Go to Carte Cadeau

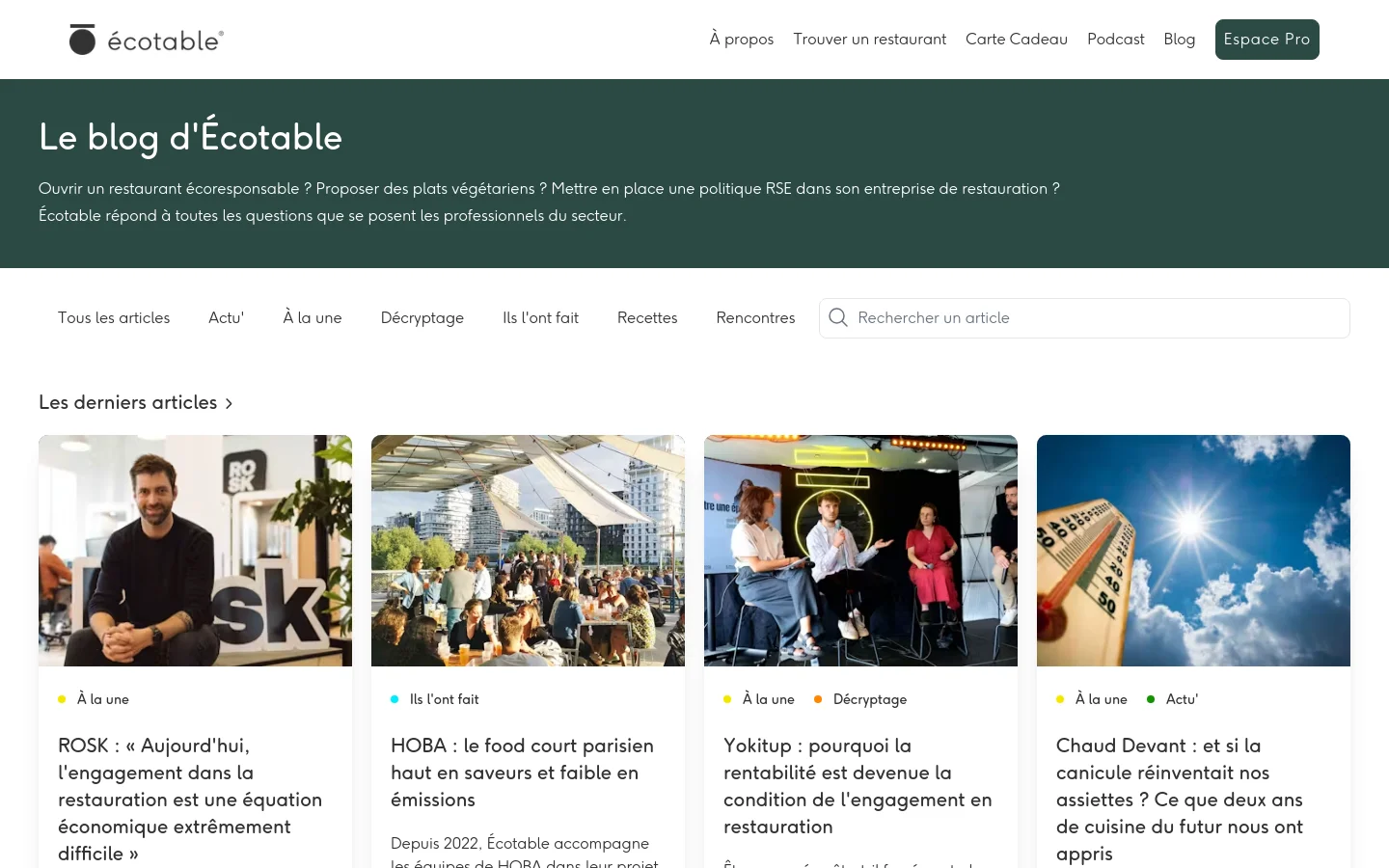(1016, 39)
